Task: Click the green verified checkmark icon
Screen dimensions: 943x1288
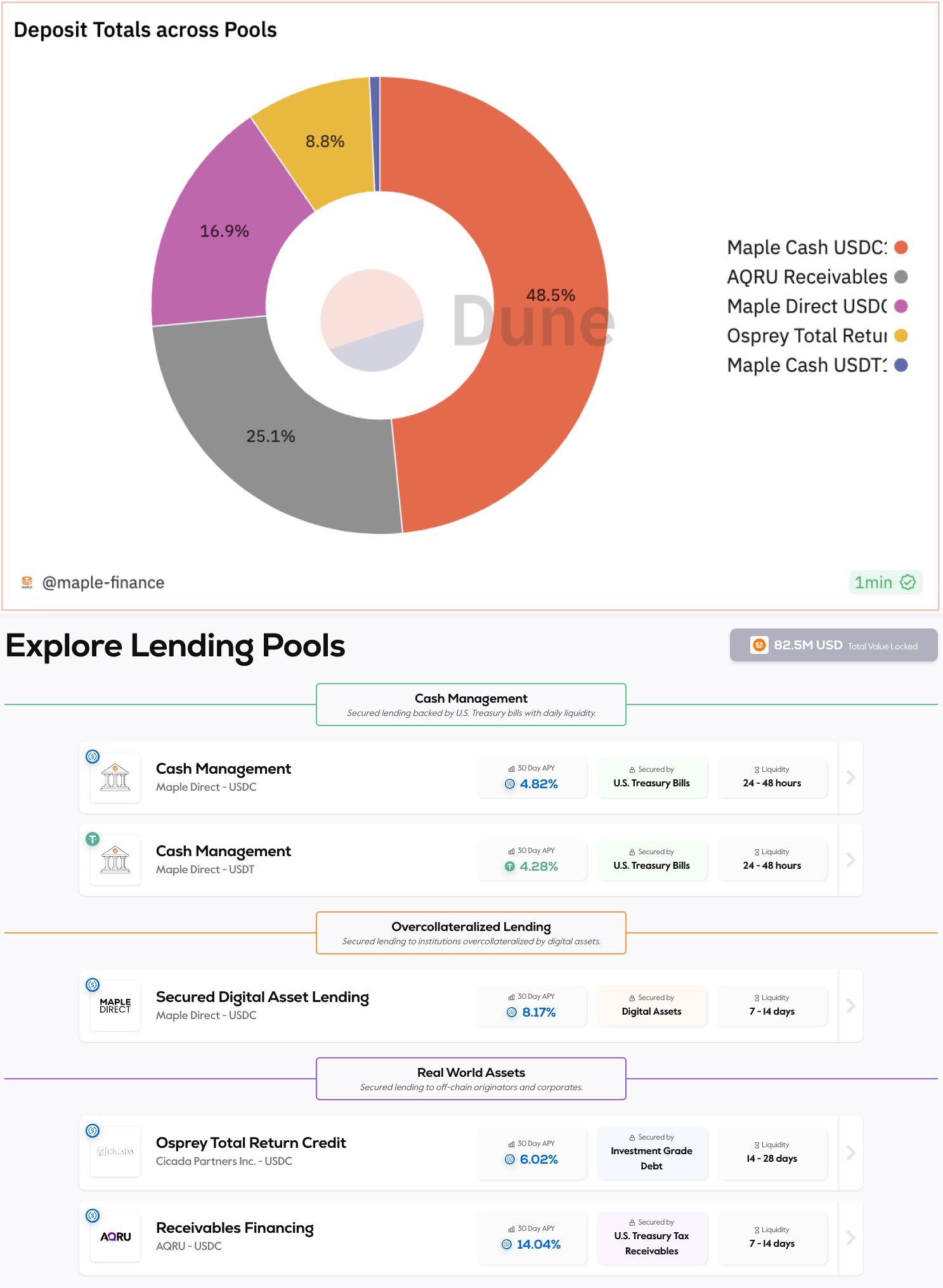Action: (908, 582)
